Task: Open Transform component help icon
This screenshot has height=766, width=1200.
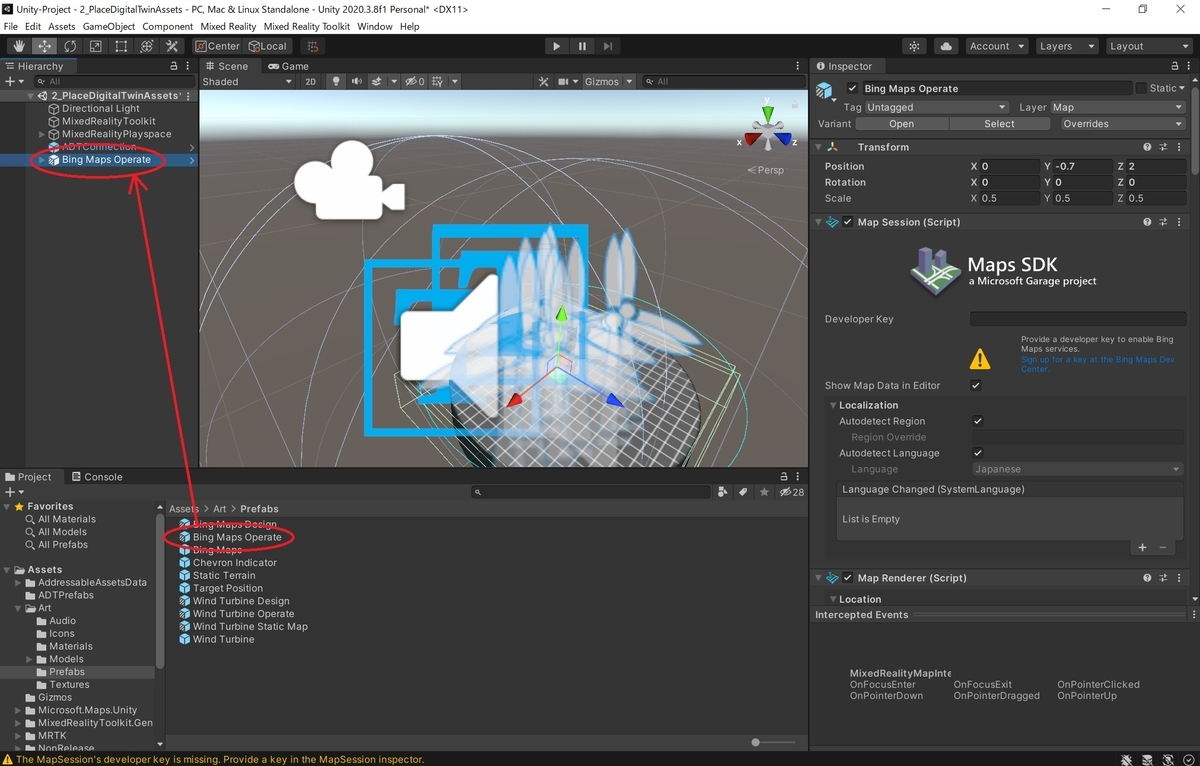Action: click(1147, 147)
